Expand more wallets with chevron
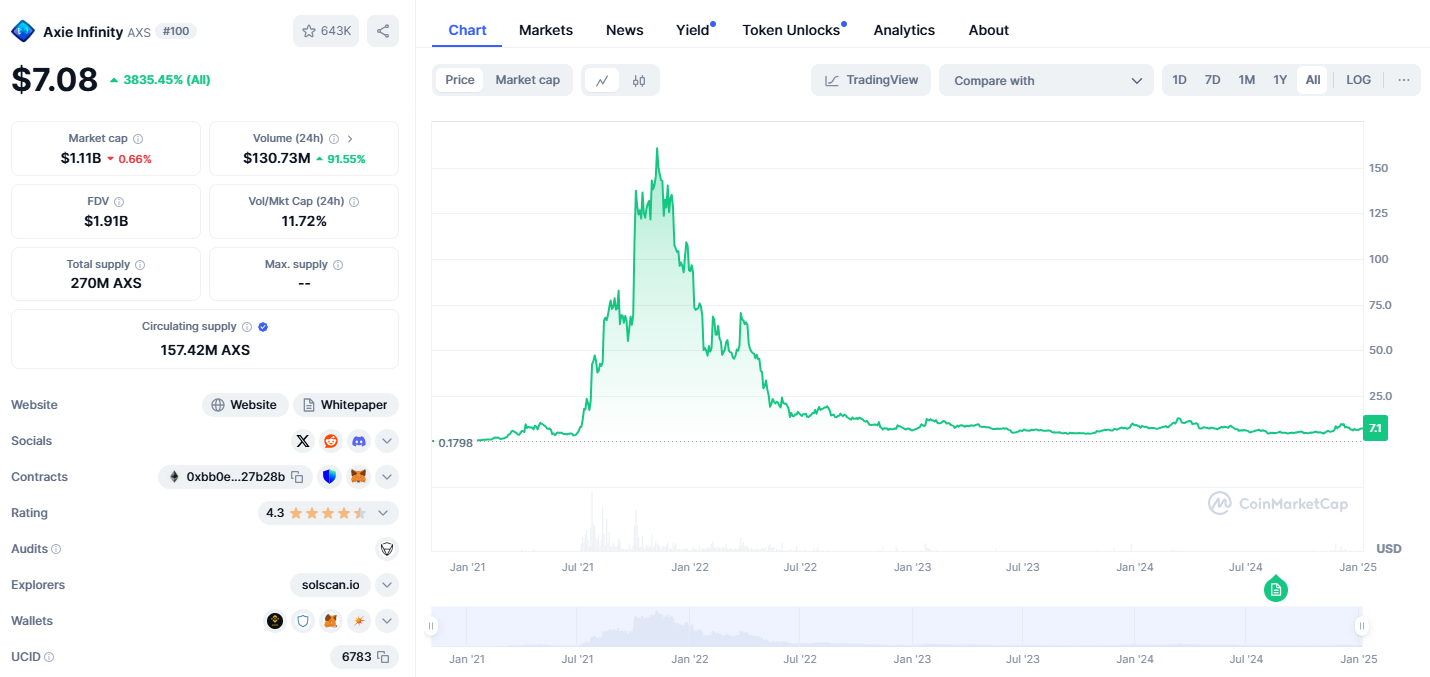Screen dimensions: 1430x677 [387, 621]
